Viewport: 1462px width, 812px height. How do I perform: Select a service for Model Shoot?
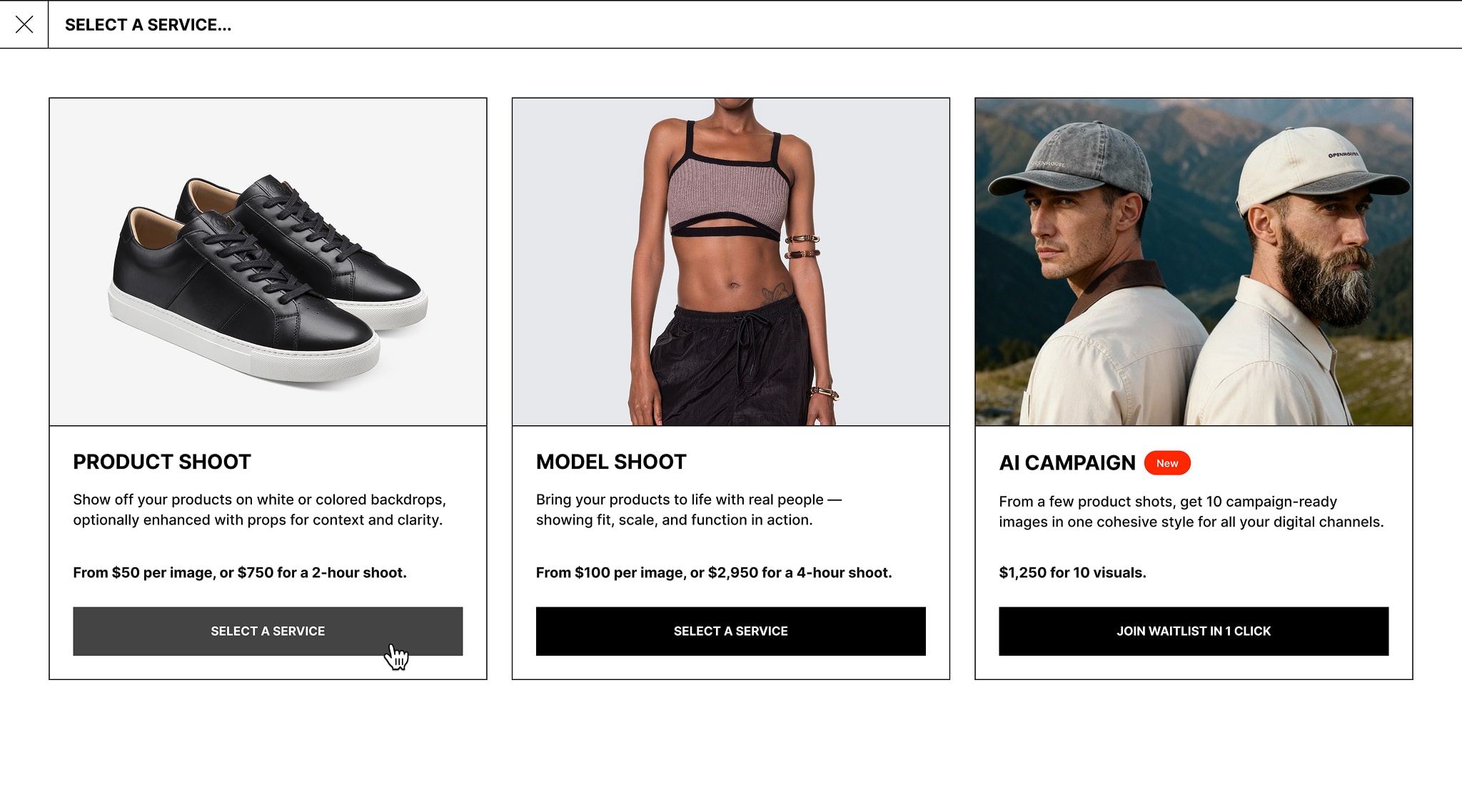coord(730,631)
